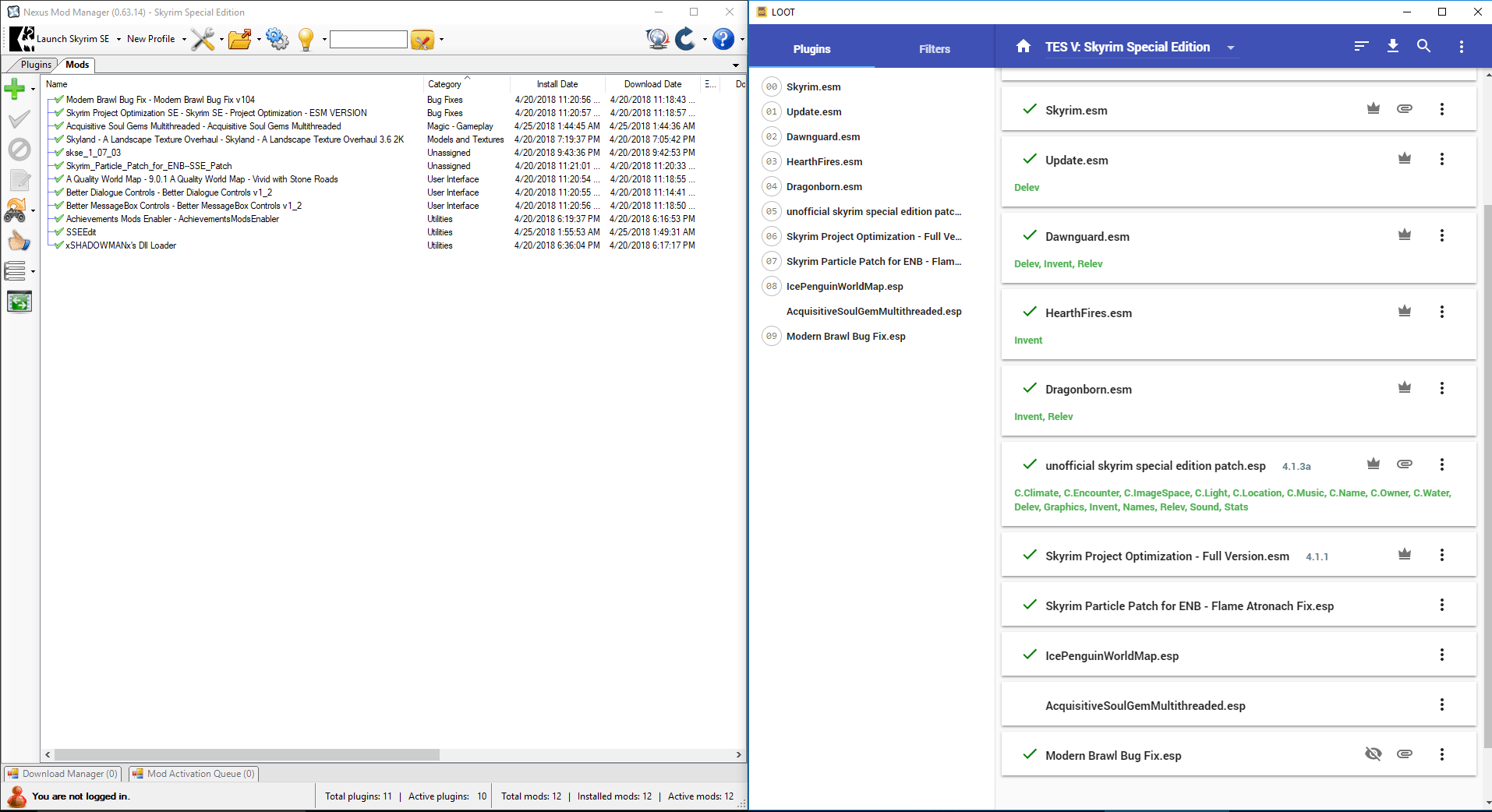Image resolution: width=1492 pixels, height=812 pixels.
Task: Open the settings gear in Nexus Mod Manager
Action: (x=277, y=39)
